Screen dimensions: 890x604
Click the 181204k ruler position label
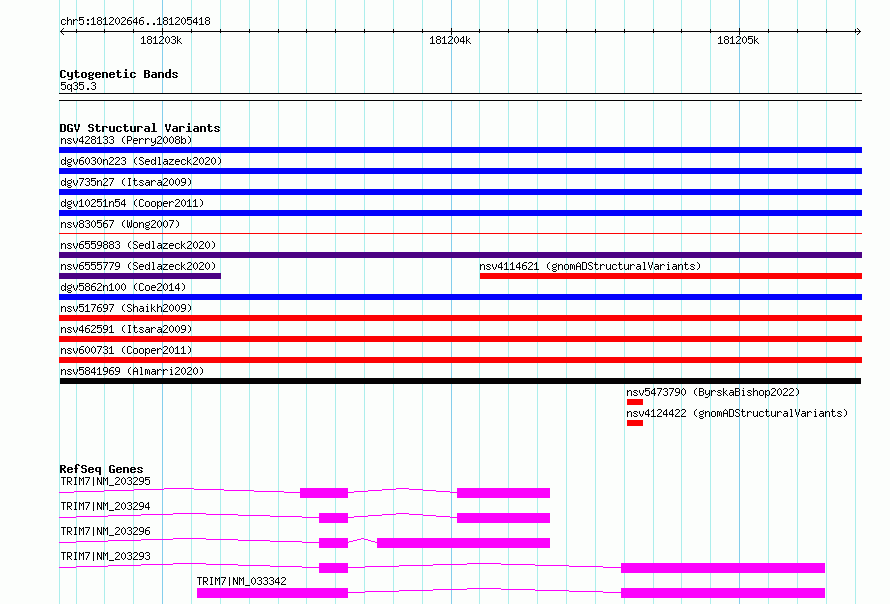(x=450, y=40)
